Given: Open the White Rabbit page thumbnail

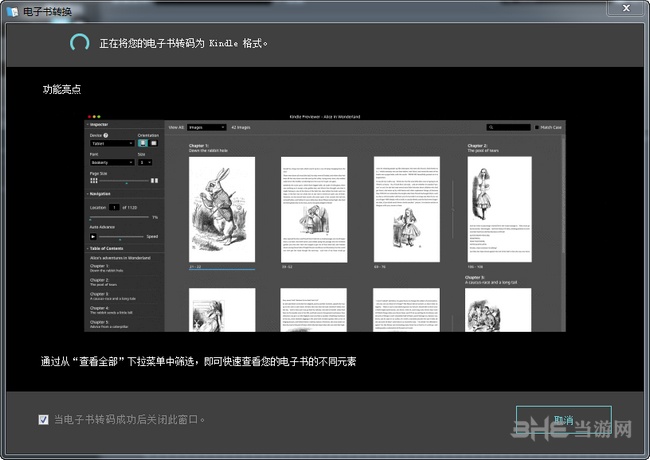Looking at the screenshot, I should point(222,209).
